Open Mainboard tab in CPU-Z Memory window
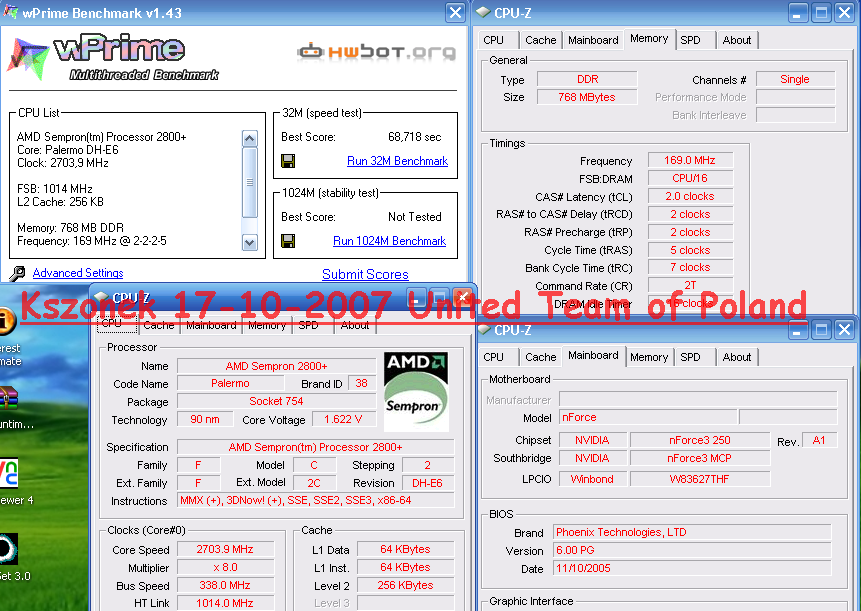This screenshot has width=861, height=611. (593, 40)
